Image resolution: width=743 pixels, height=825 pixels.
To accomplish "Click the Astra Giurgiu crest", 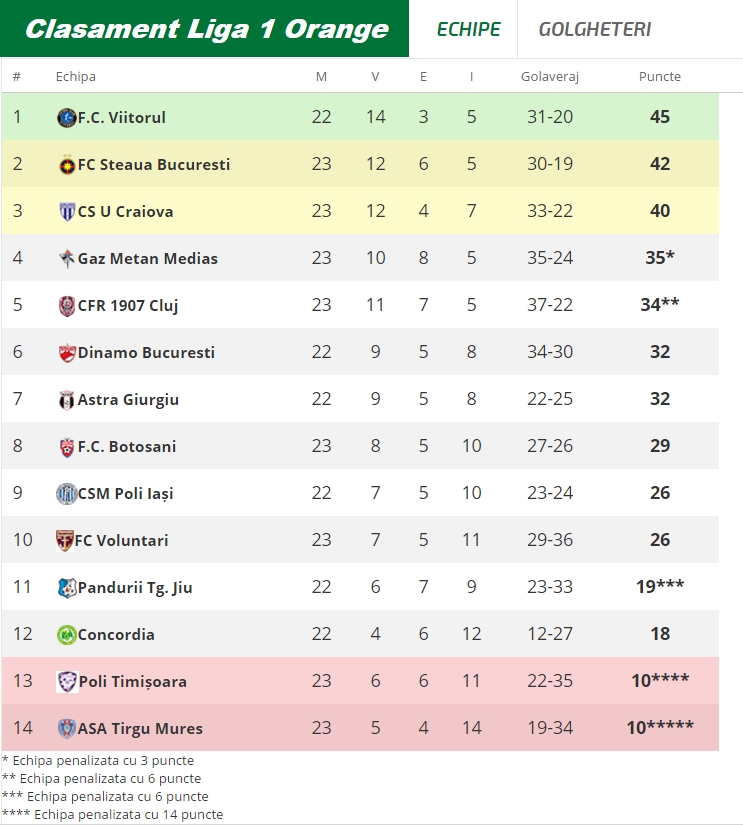I will click(66, 400).
